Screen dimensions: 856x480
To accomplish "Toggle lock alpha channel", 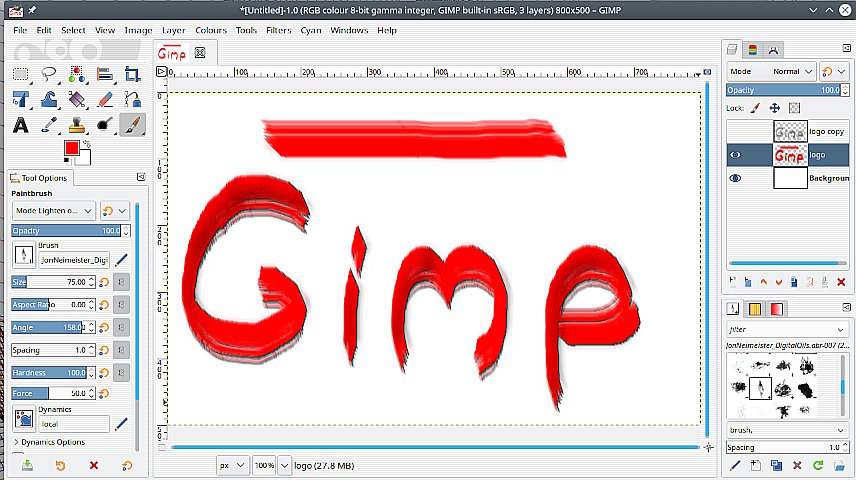I will [795, 108].
